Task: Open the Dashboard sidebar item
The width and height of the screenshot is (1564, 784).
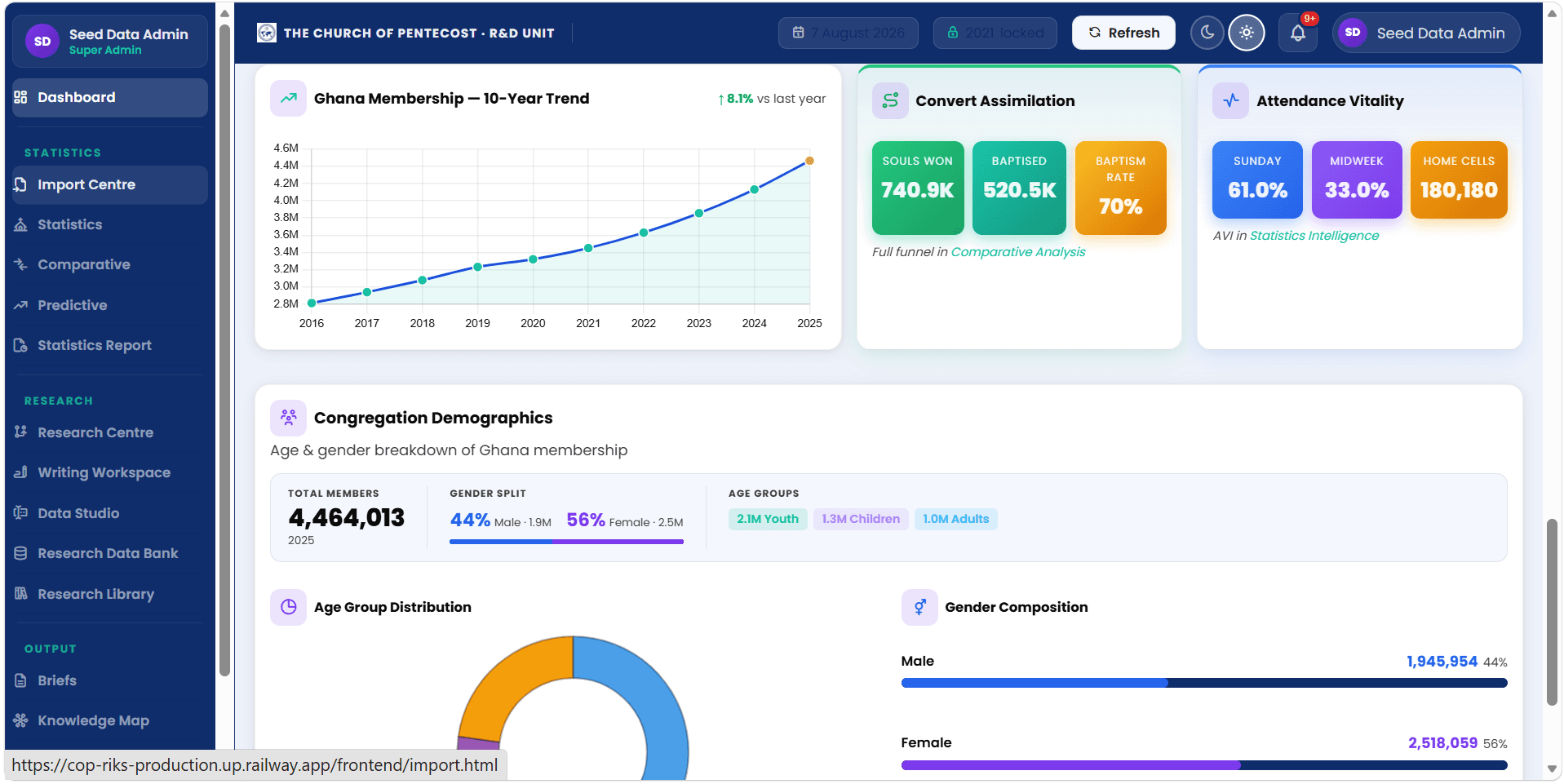Action: point(110,98)
